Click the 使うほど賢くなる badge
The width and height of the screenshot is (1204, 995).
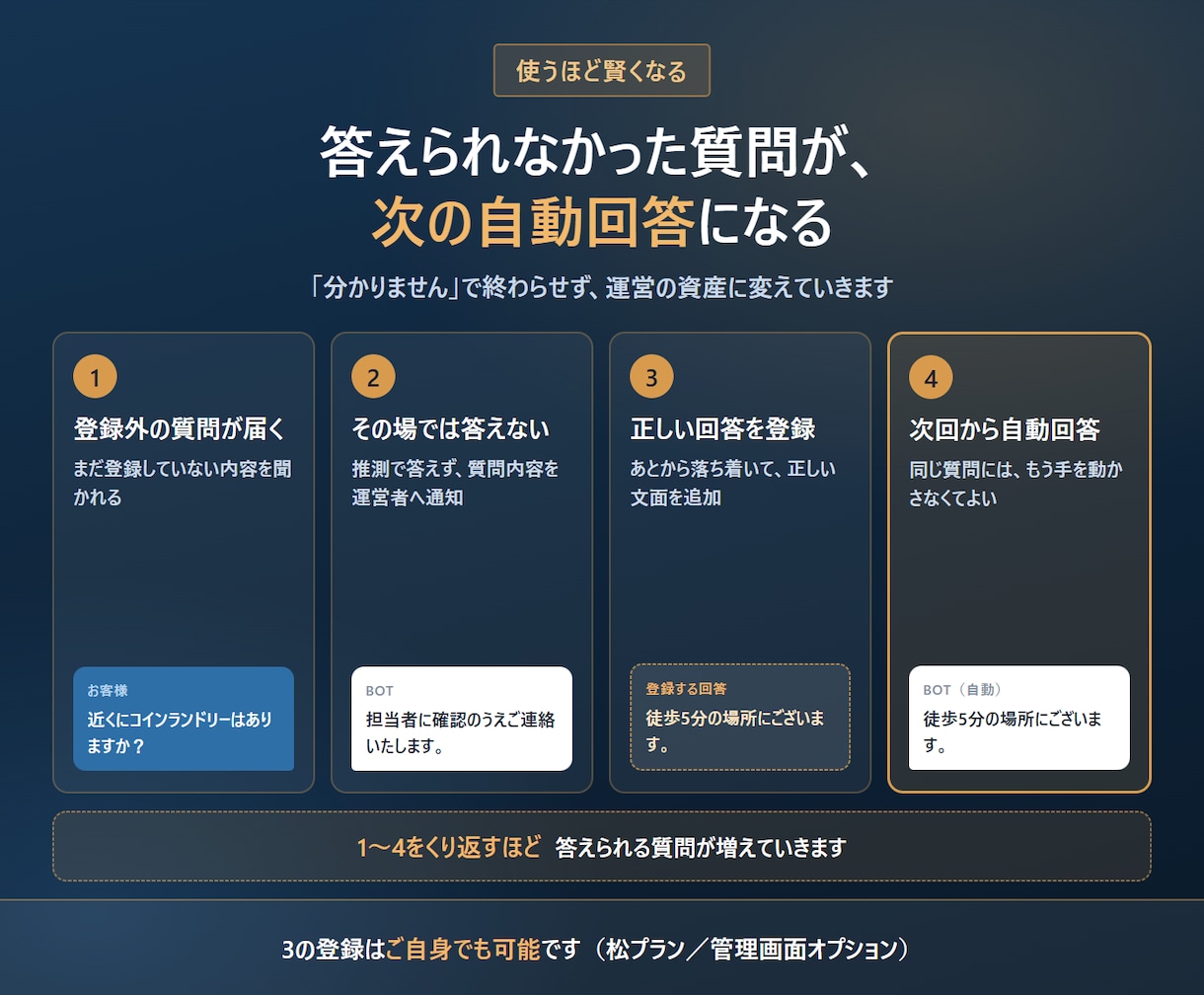(x=601, y=70)
